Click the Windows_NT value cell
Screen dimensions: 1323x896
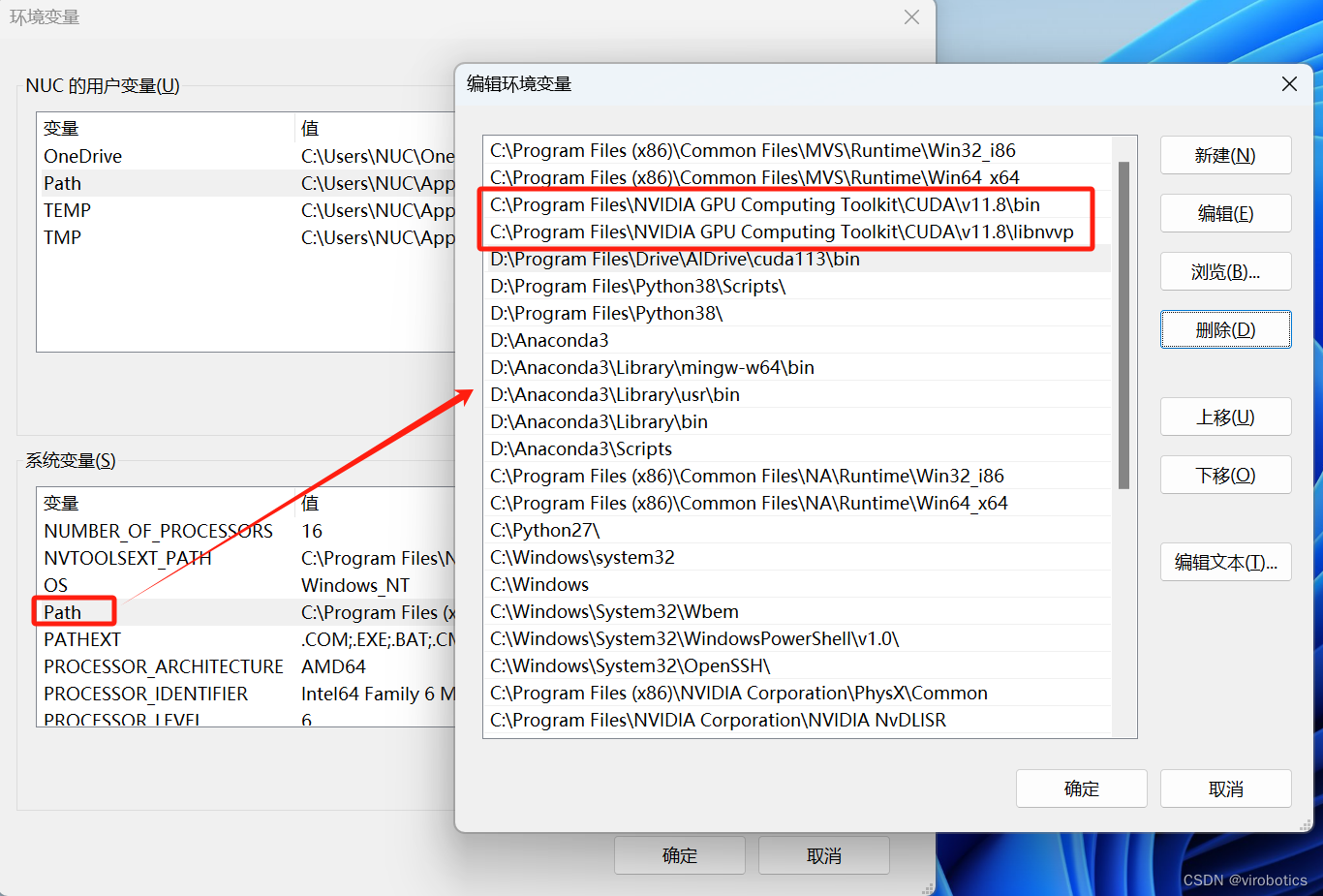(355, 585)
